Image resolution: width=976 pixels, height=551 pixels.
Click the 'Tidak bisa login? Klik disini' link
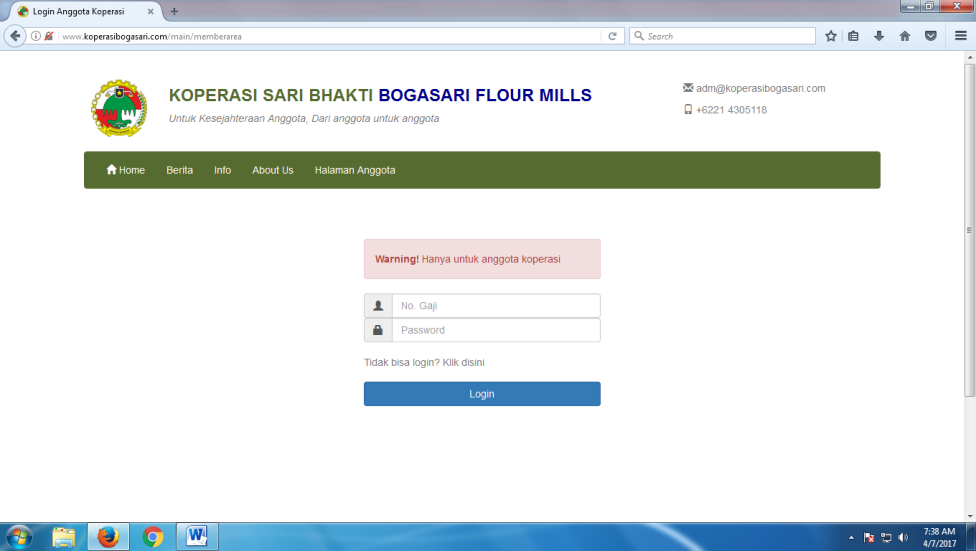coord(424,362)
